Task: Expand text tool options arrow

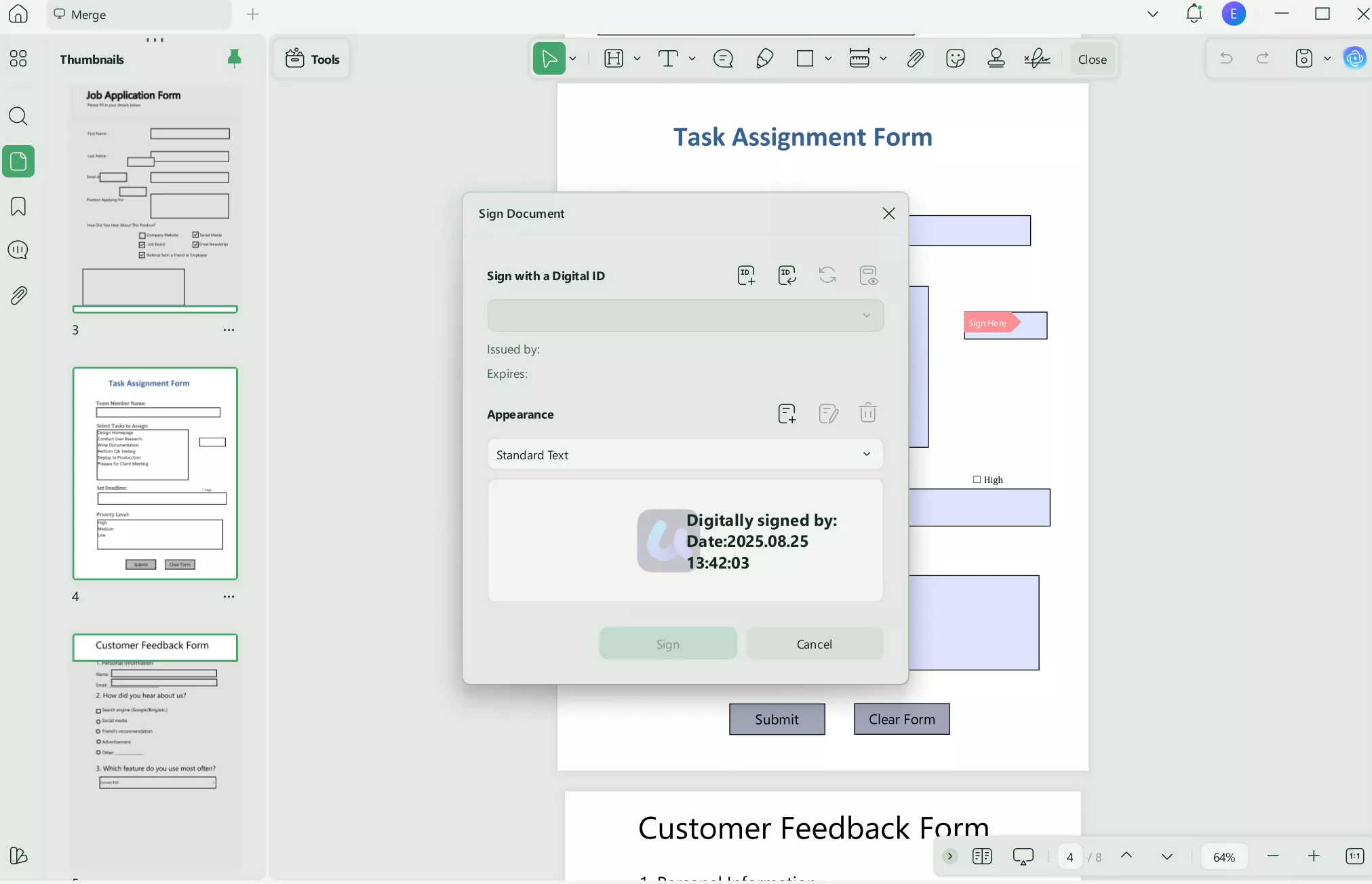Action: [x=692, y=59]
